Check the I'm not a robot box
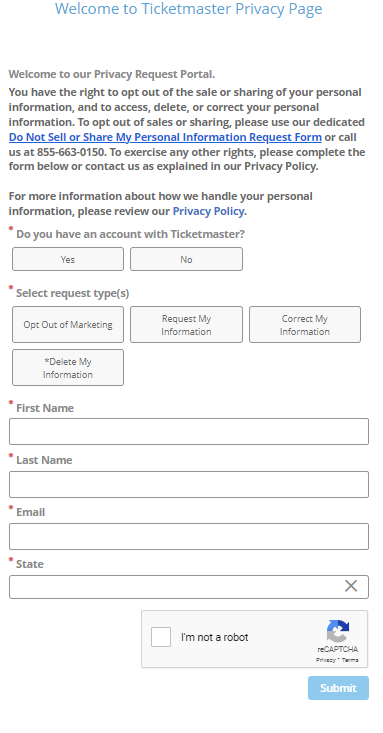This screenshot has height=733, width=383. pos(161,637)
